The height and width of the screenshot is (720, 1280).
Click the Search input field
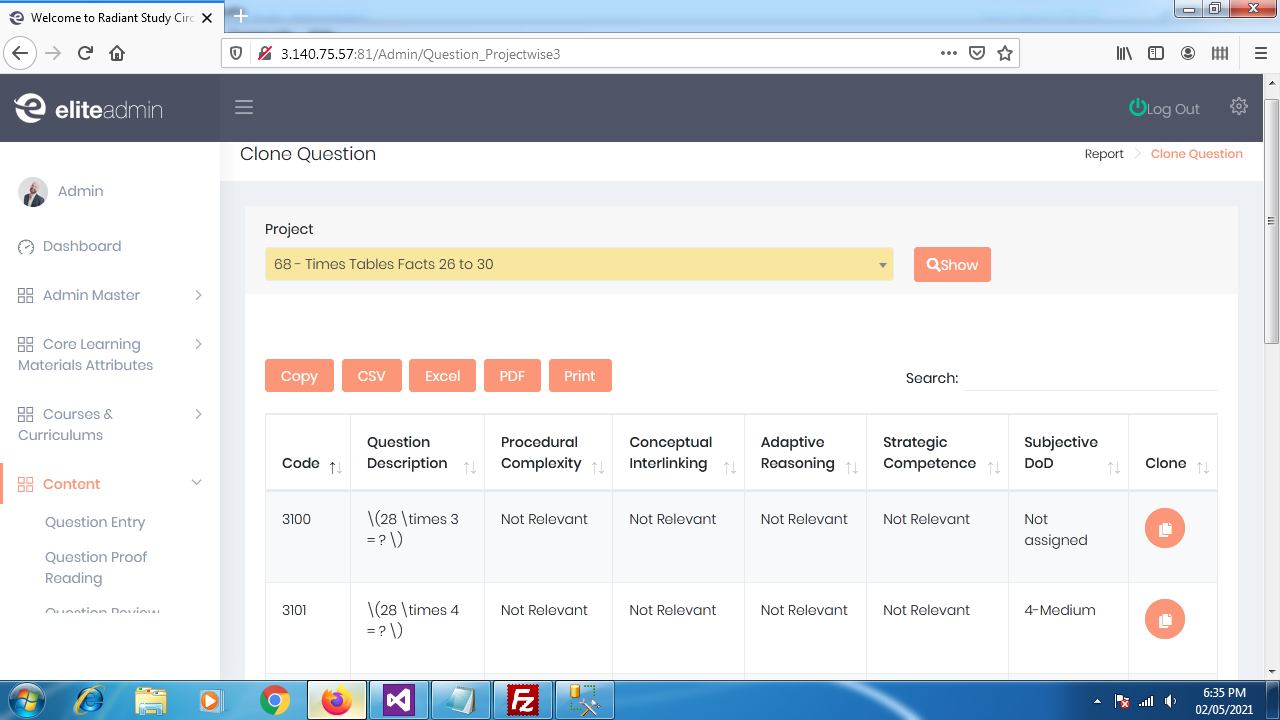[x=1090, y=378]
